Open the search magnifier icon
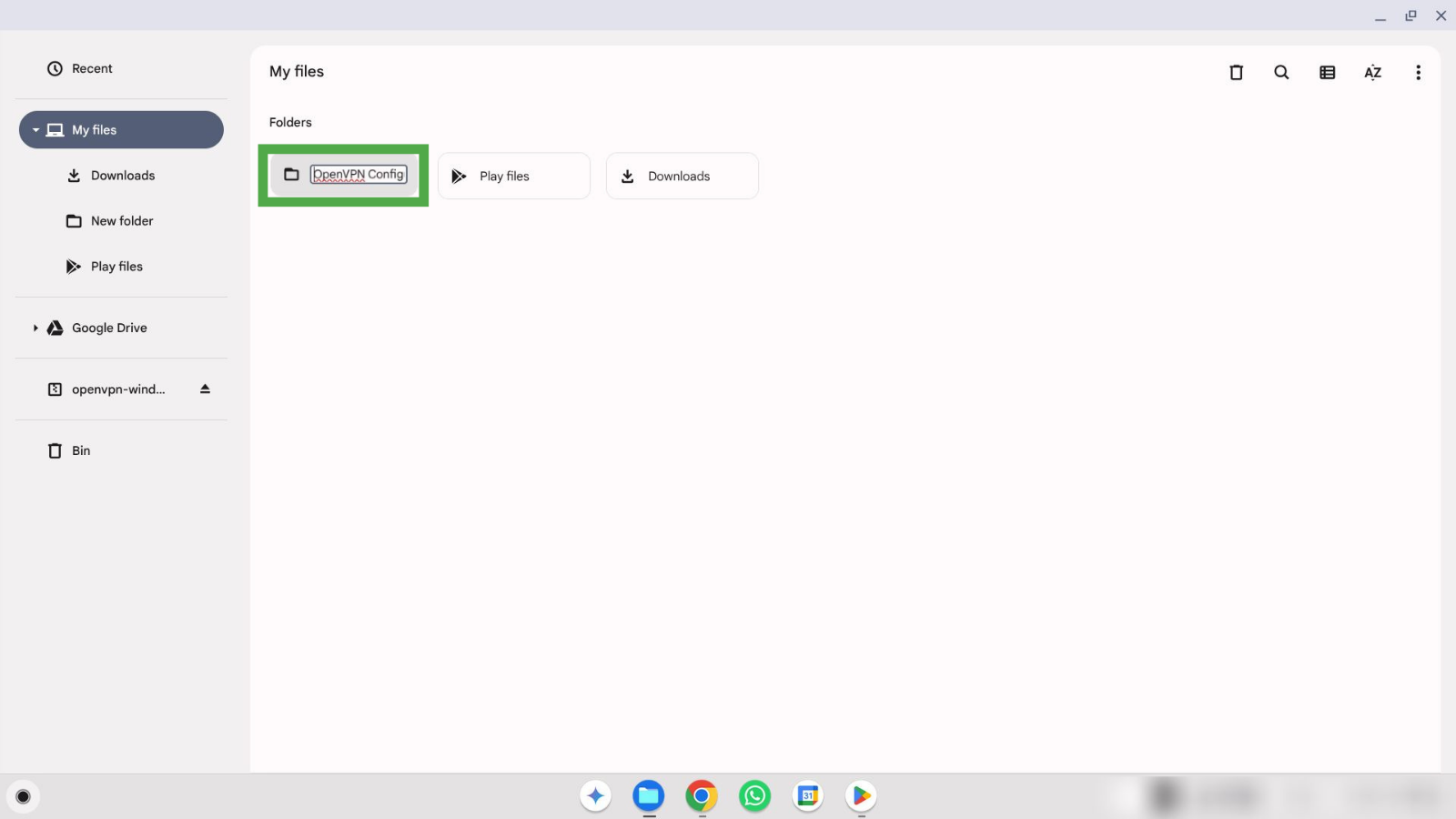The width and height of the screenshot is (1456, 819). [1281, 73]
